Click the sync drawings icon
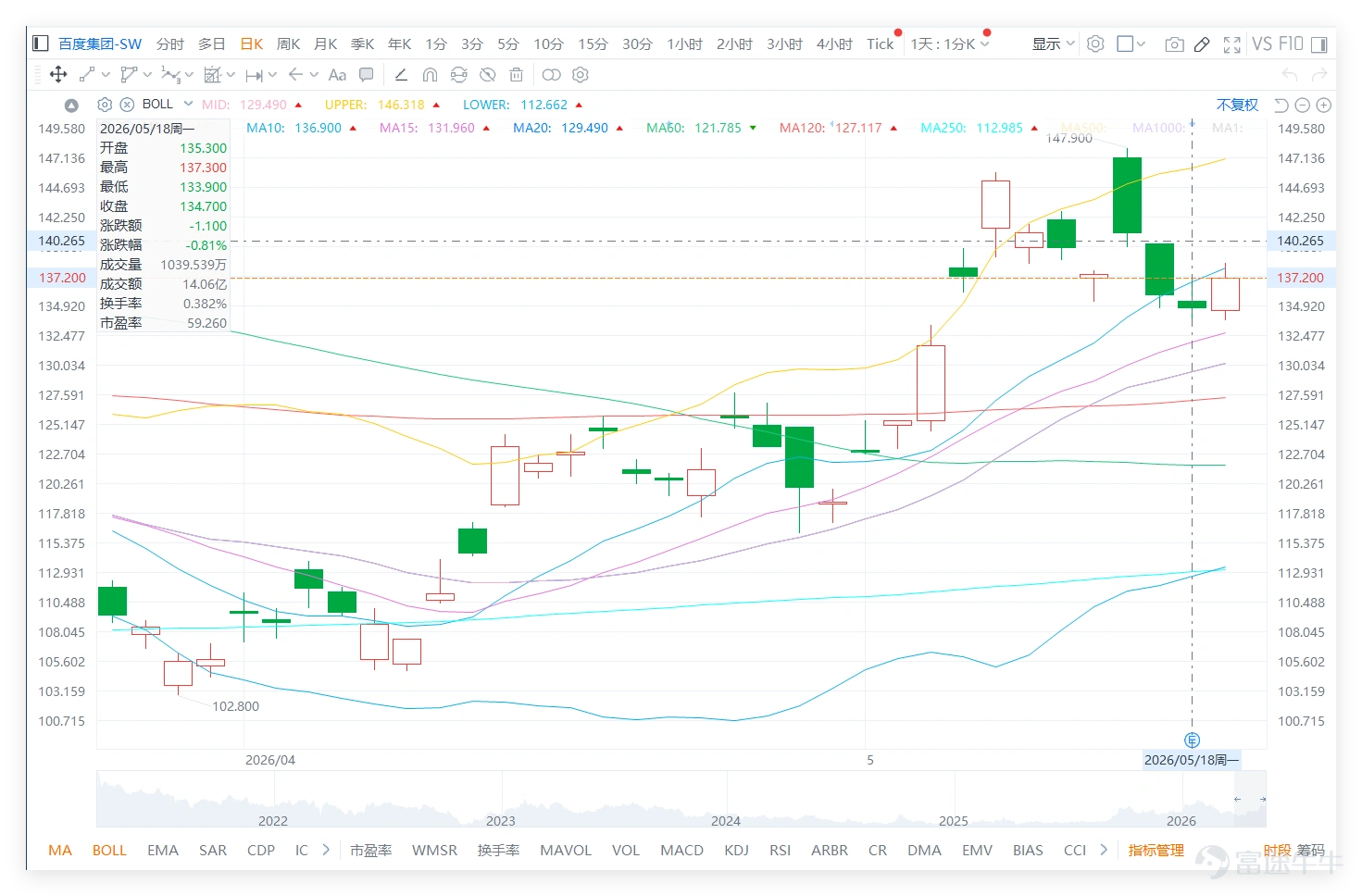 click(x=458, y=75)
